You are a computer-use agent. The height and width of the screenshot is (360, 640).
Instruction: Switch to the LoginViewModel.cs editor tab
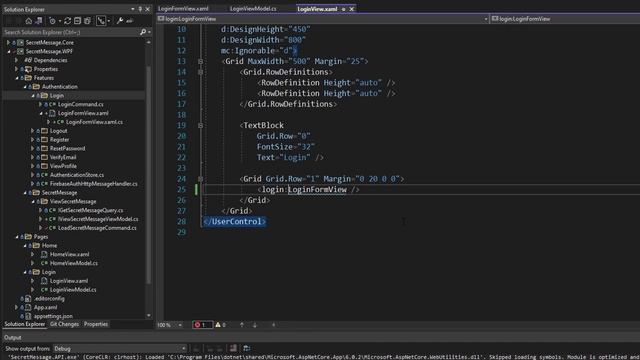253,9
